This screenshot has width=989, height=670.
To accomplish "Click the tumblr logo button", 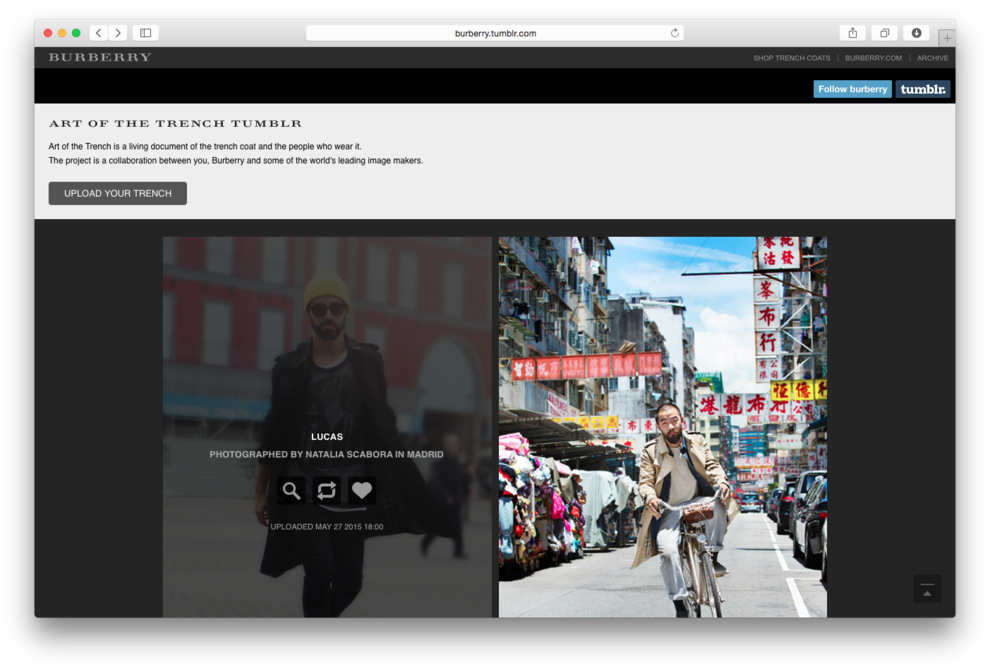I will [x=922, y=89].
